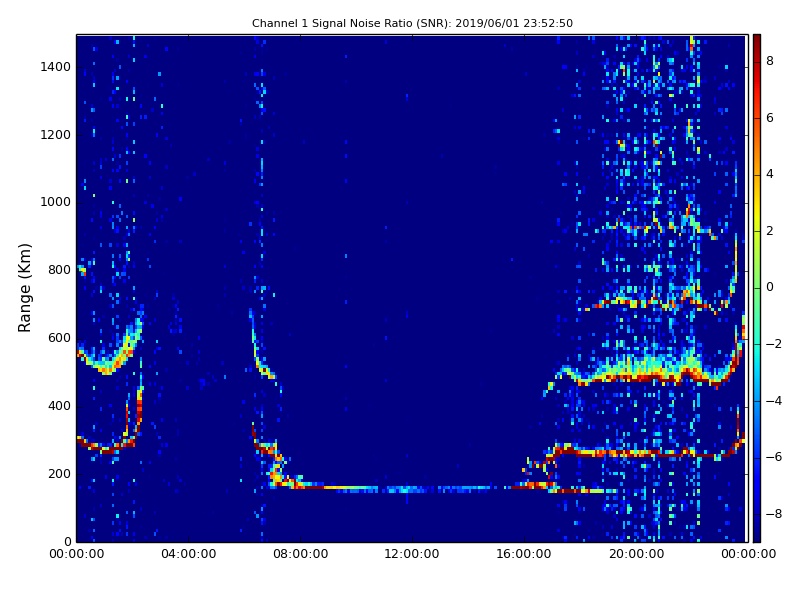Click the colorbar tick label −2
Viewport: 800px width, 600px height.
[774, 344]
